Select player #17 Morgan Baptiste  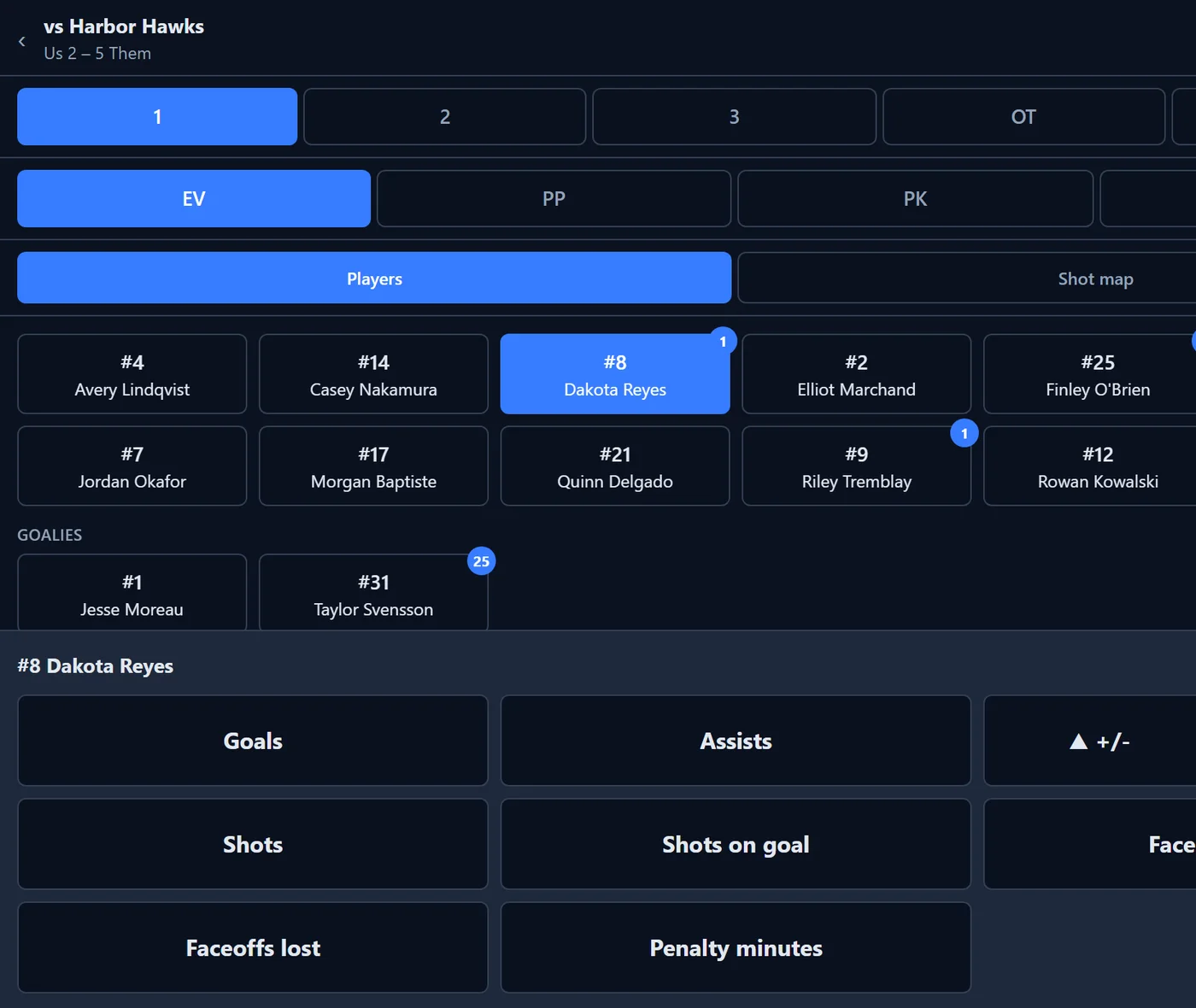coord(373,466)
